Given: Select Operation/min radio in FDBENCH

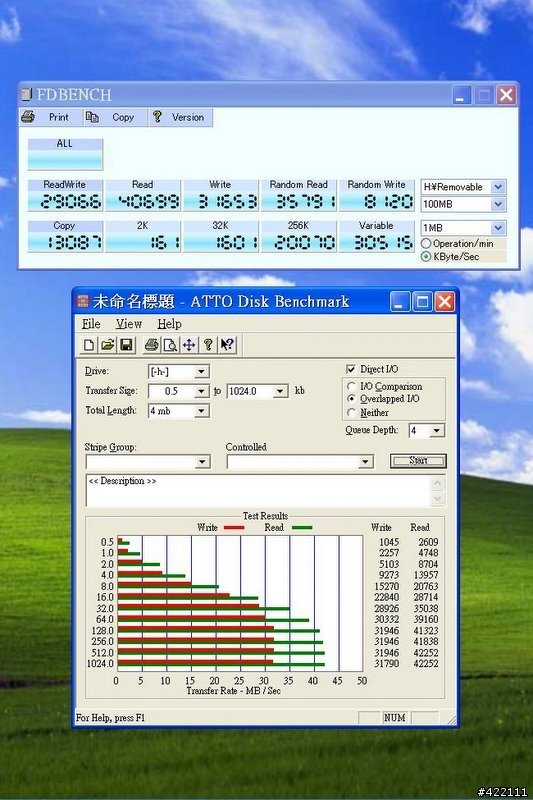Looking at the screenshot, I should coord(426,244).
